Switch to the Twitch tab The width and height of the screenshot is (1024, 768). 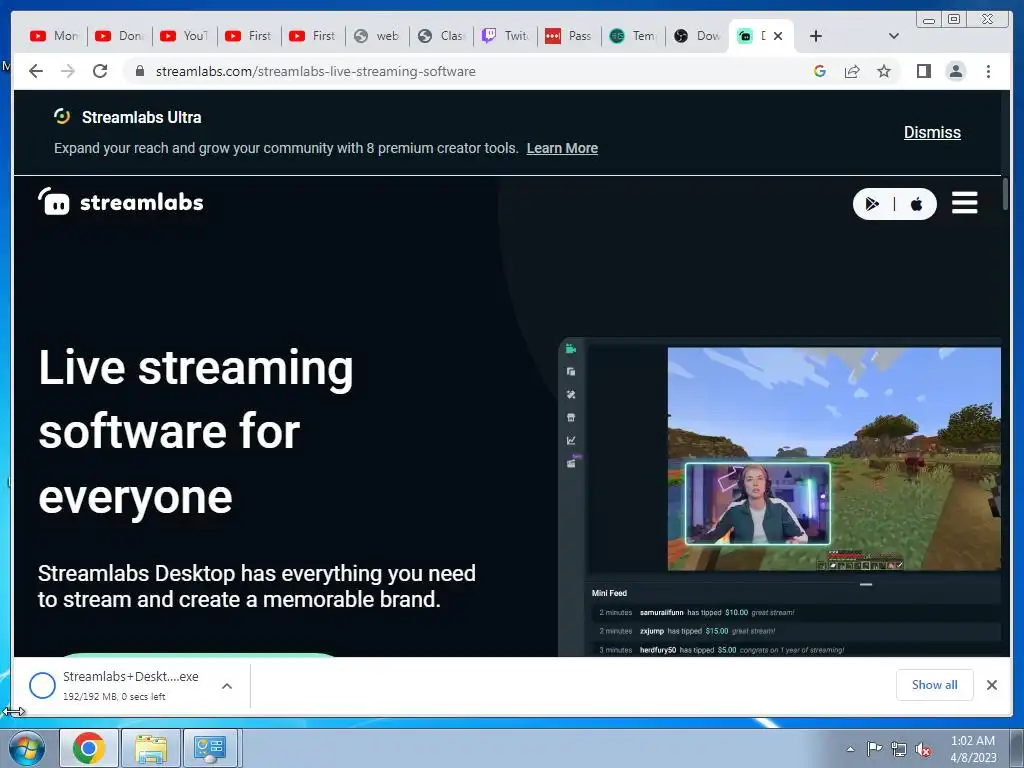pyautogui.click(x=506, y=36)
